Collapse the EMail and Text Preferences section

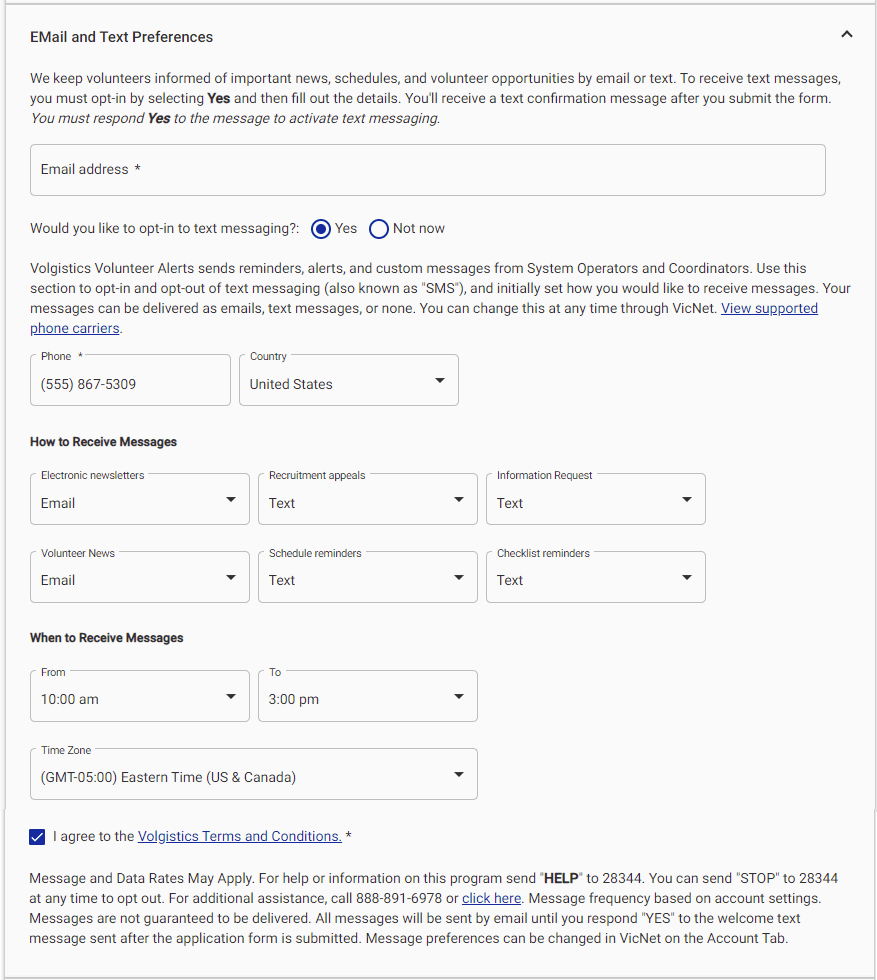[846, 33]
